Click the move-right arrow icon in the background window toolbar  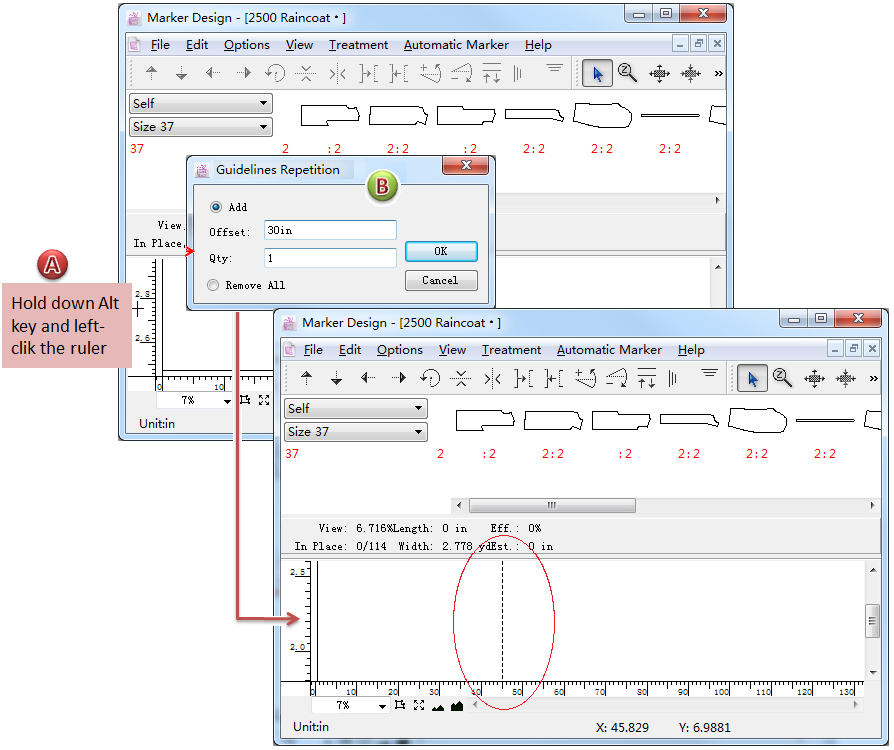click(x=243, y=73)
